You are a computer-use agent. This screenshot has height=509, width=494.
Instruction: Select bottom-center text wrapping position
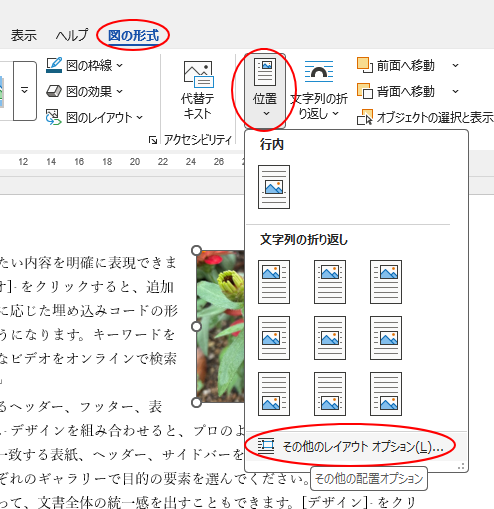[x=330, y=394]
